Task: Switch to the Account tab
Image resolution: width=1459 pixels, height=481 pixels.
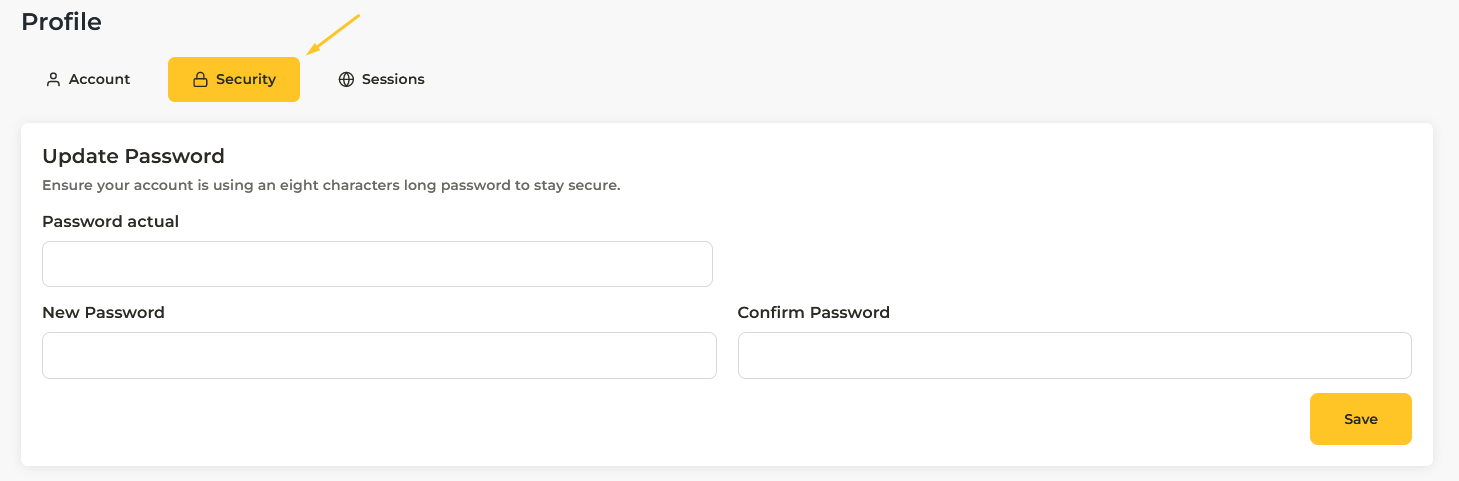Action: pyautogui.click(x=88, y=79)
